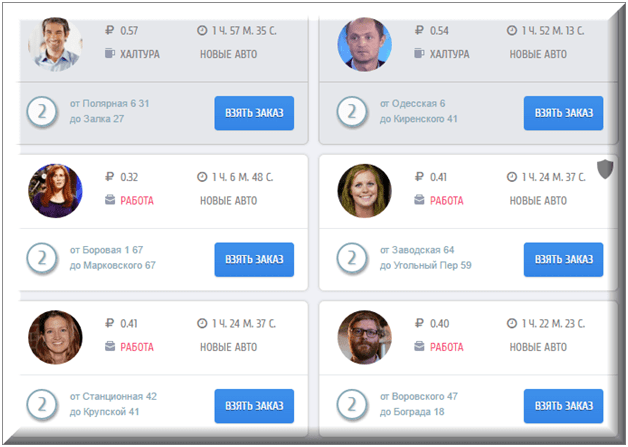Open the red-haired woman's avatar photo
The height and width of the screenshot is (447, 628).
click(55, 191)
